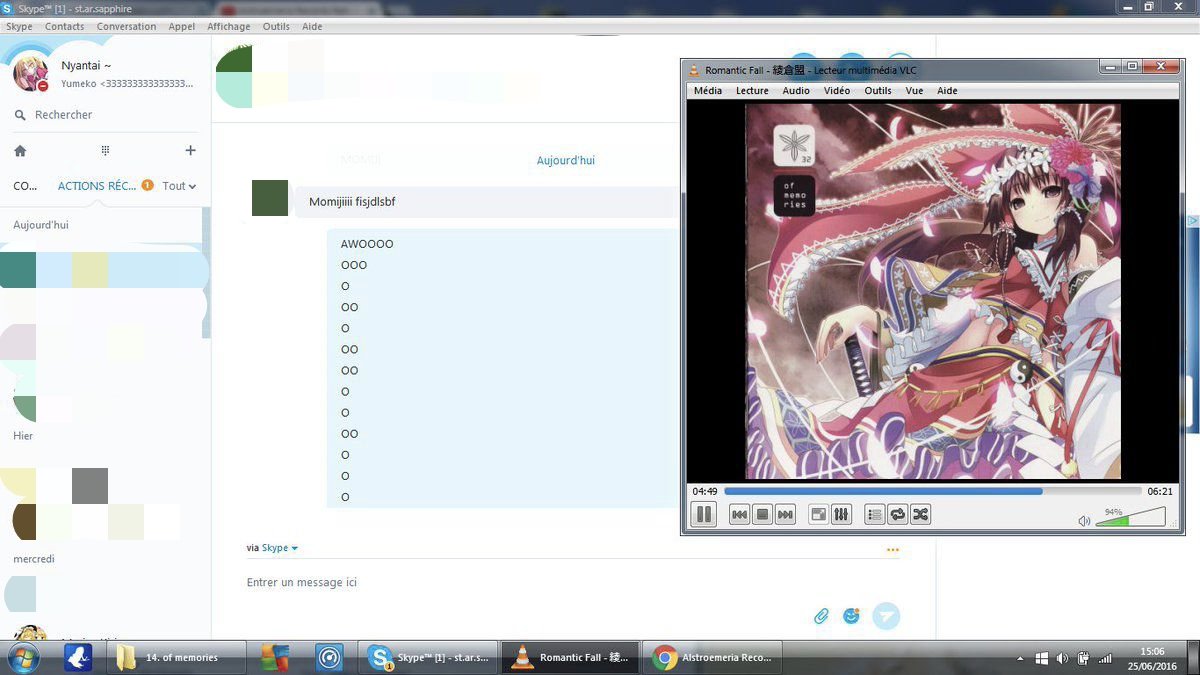The height and width of the screenshot is (675, 1200).
Task: Click the album art in VLC
Action: 933,290
